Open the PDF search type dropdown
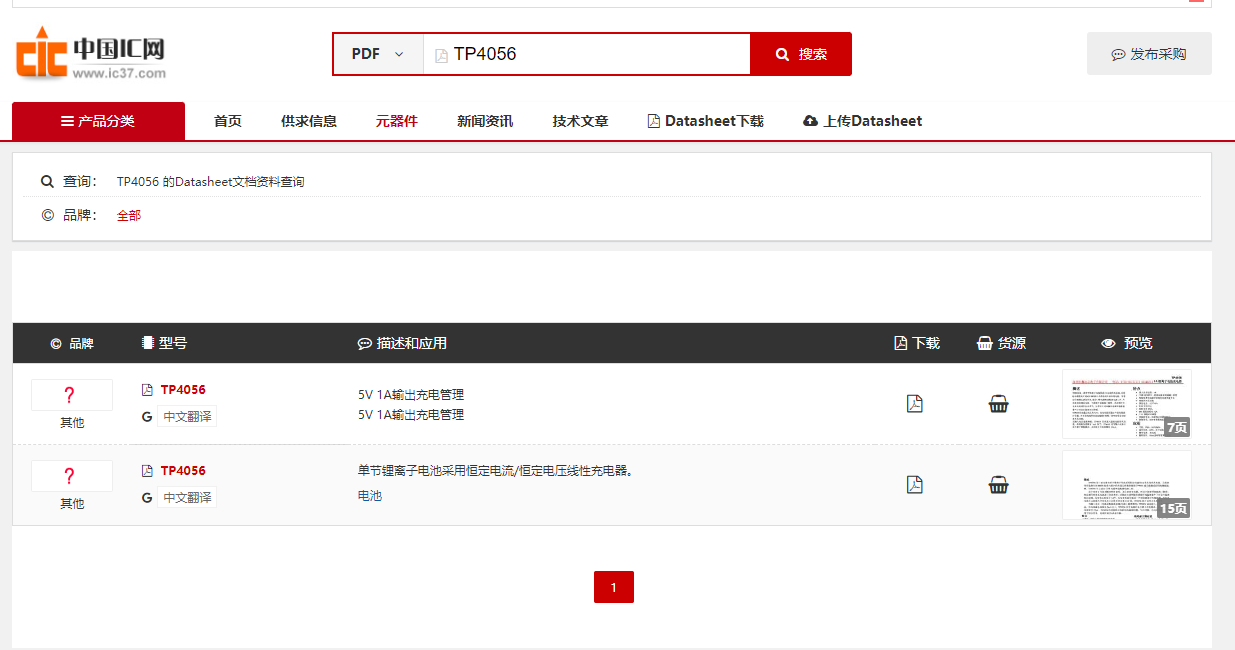The width and height of the screenshot is (1235, 650). (378, 54)
